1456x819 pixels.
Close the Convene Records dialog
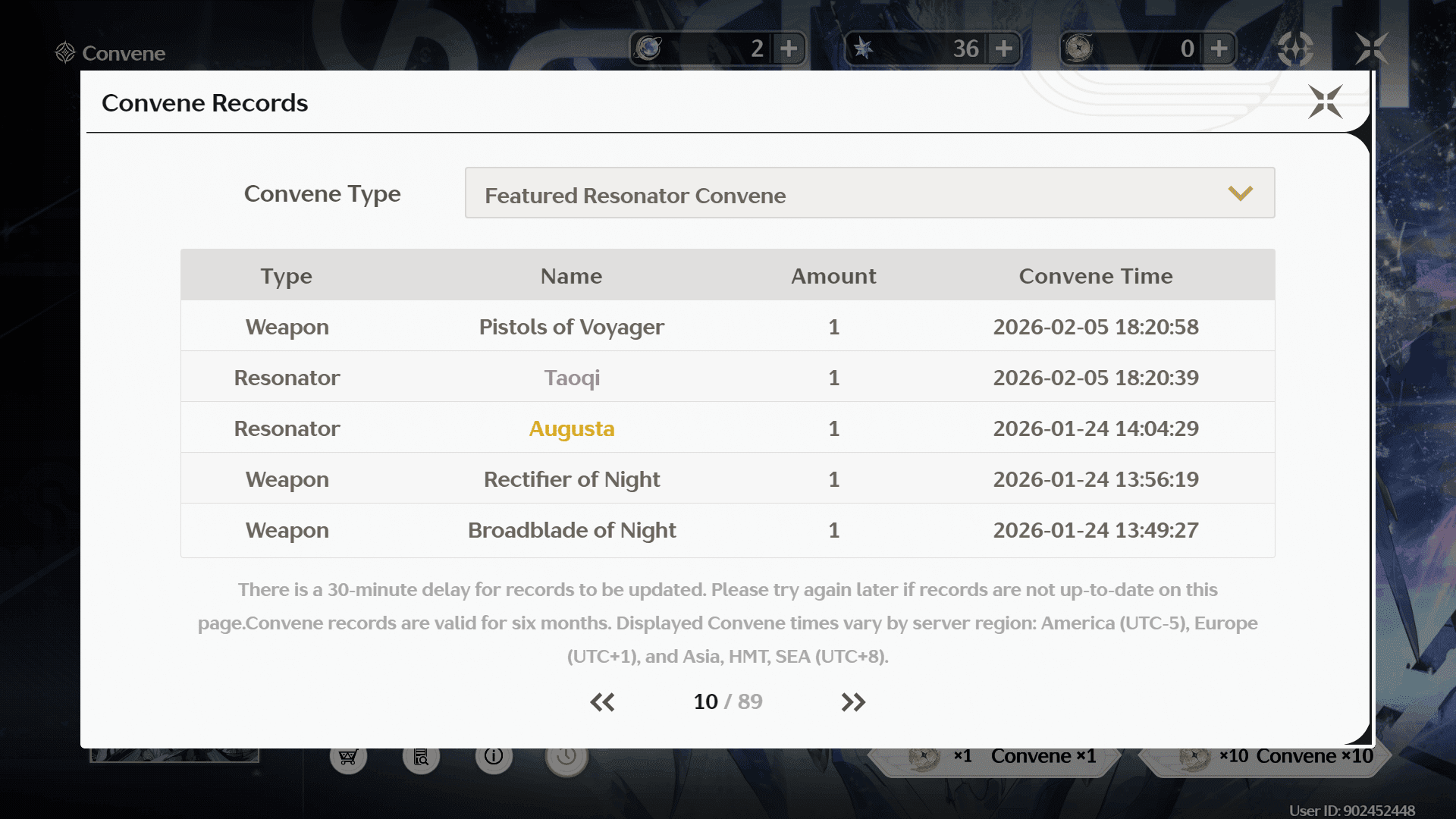1325,102
